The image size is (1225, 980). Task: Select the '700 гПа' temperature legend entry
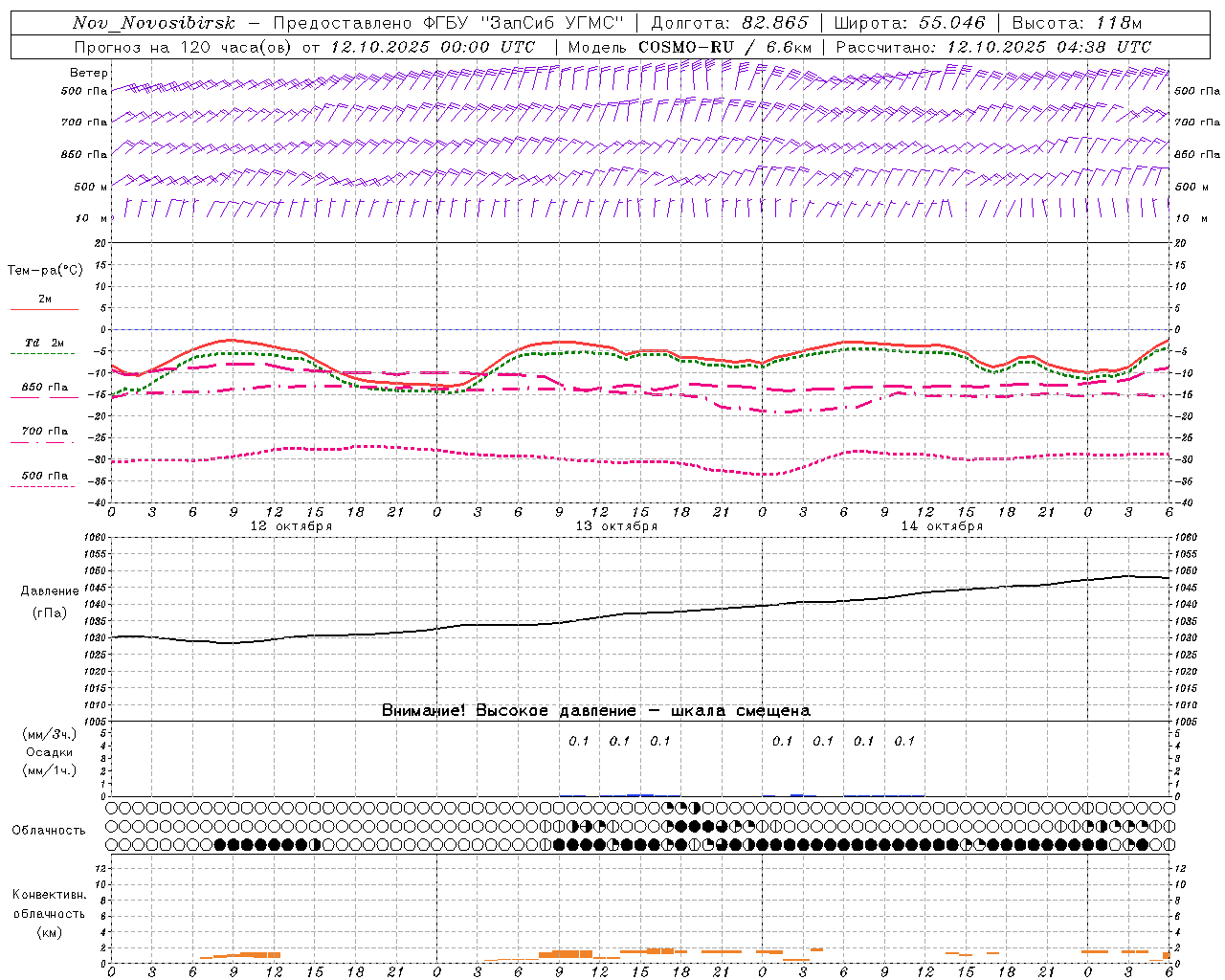tap(45, 432)
